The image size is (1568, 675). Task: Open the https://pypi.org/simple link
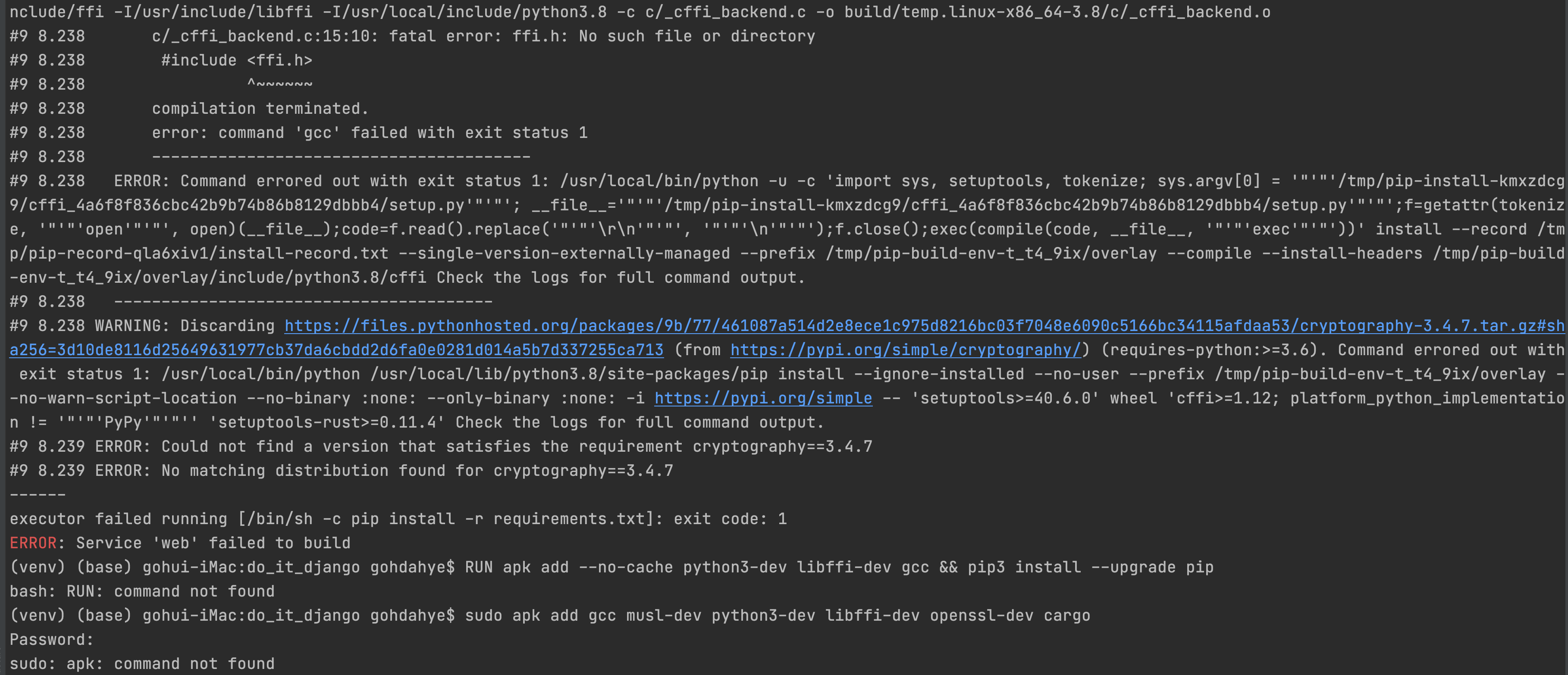pyautogui.click(x=763, y=398)
